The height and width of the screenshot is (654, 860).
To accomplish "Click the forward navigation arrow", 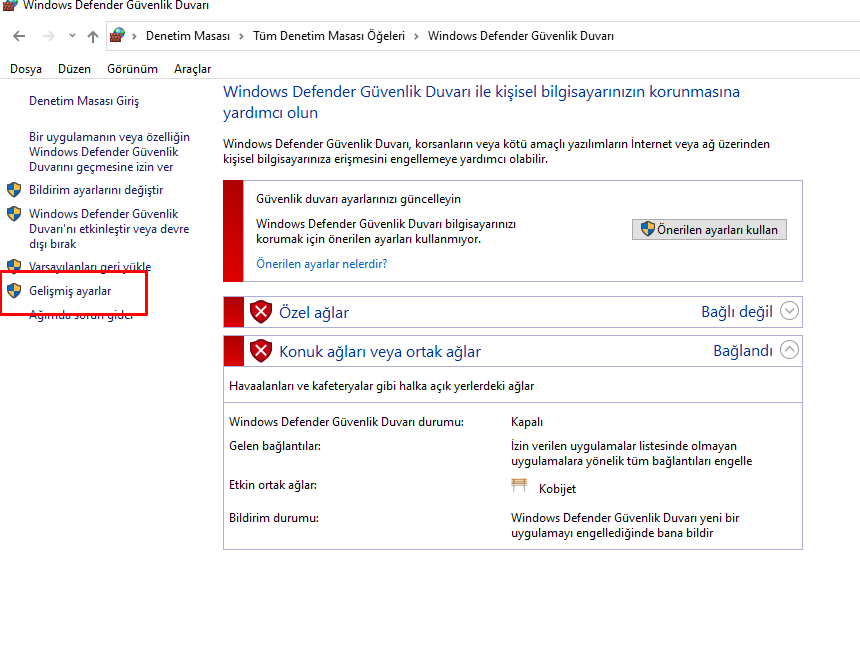I will (x=49, y=36).
